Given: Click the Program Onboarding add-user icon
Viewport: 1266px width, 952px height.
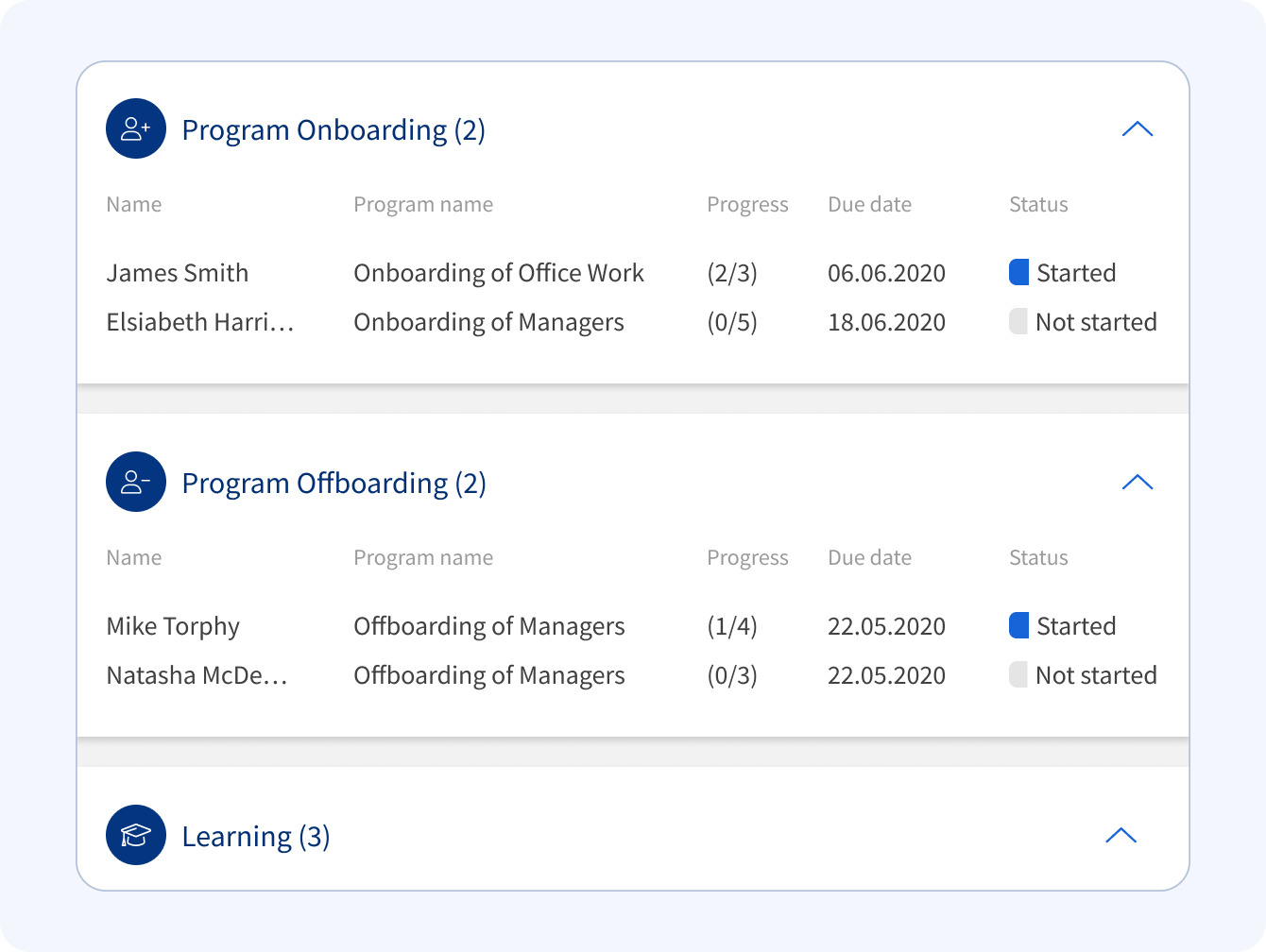Looking at the screenshot, I should [136, 128].
